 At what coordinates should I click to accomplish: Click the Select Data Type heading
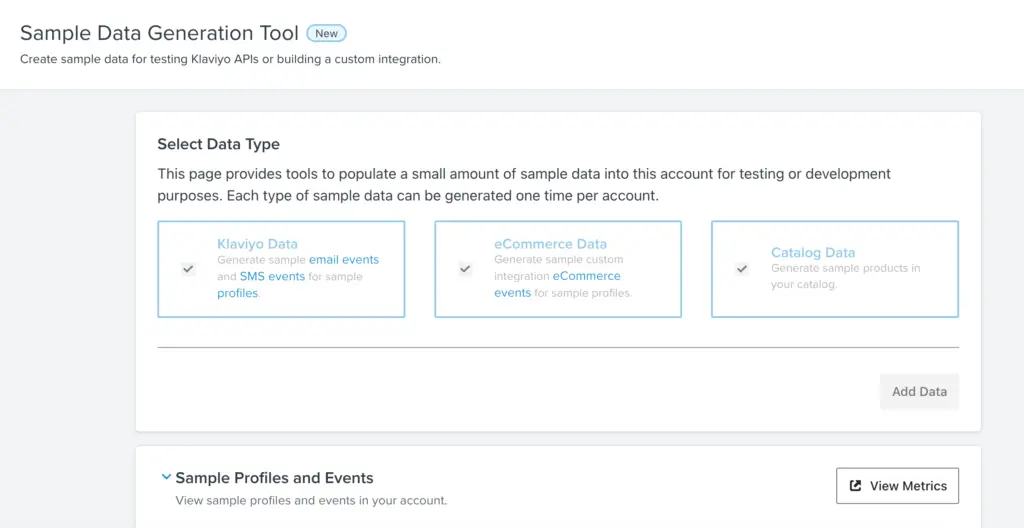[x=218, y=144]
